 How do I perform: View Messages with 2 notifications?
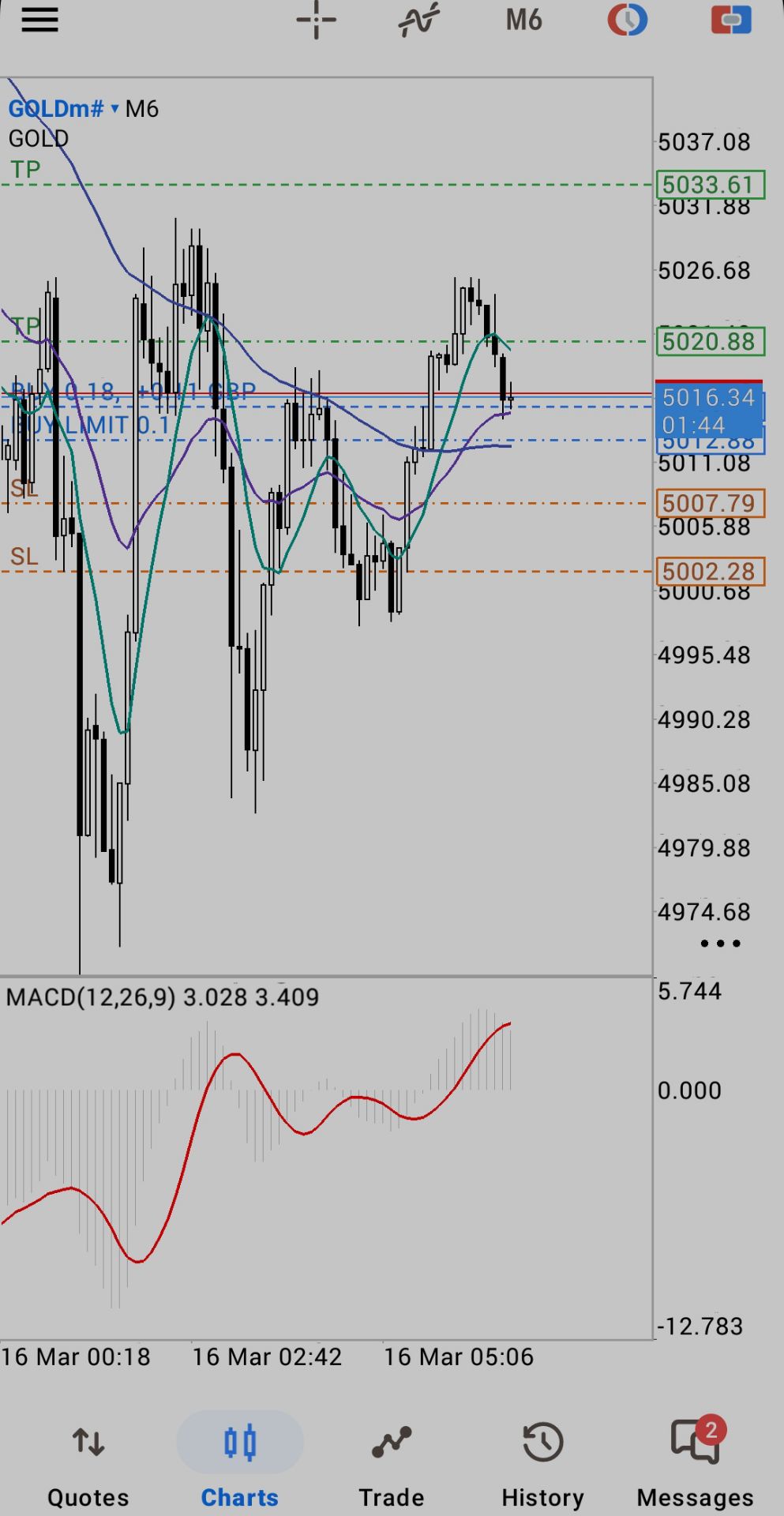(695, 1465)
